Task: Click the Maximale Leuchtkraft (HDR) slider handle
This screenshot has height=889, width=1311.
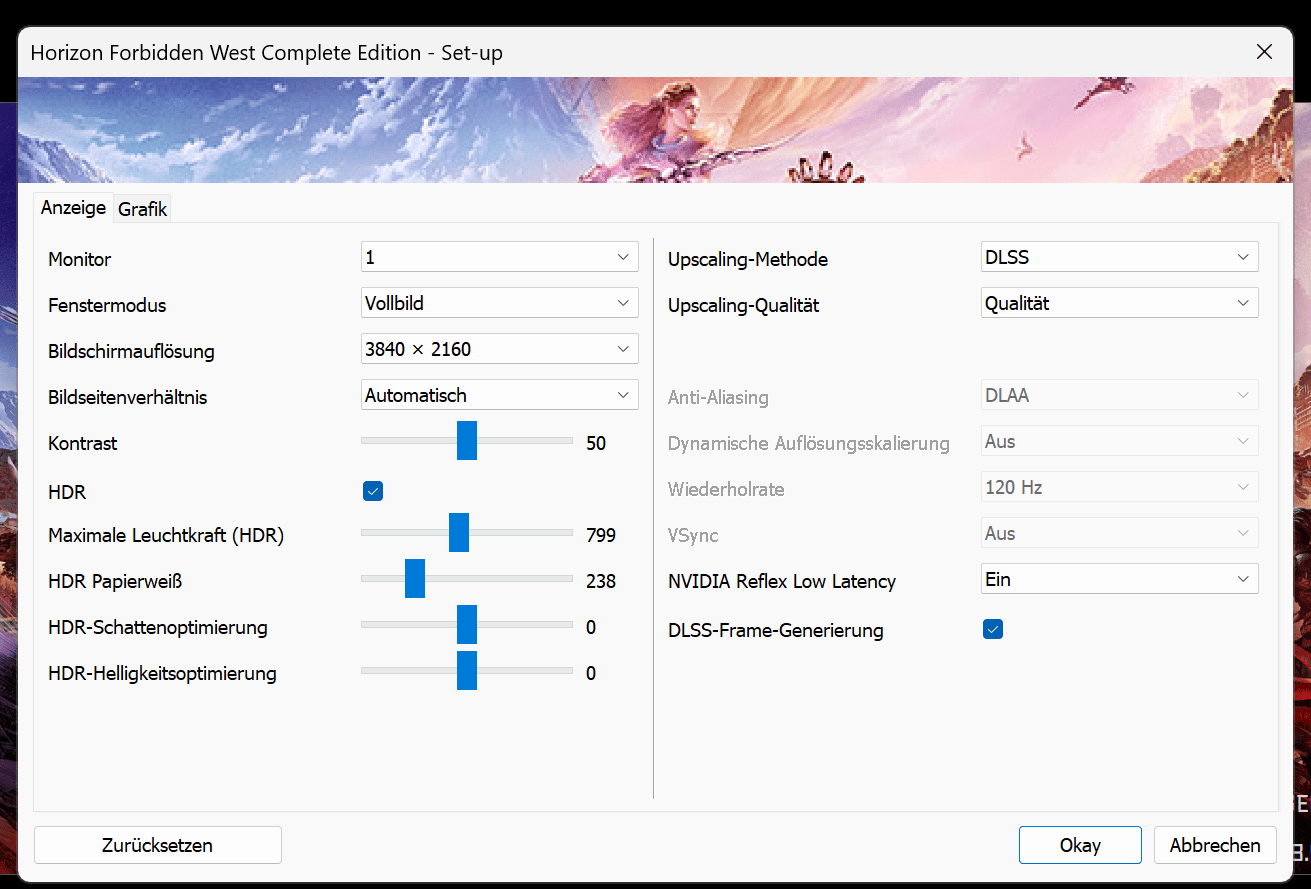Action: click(459, 532)
